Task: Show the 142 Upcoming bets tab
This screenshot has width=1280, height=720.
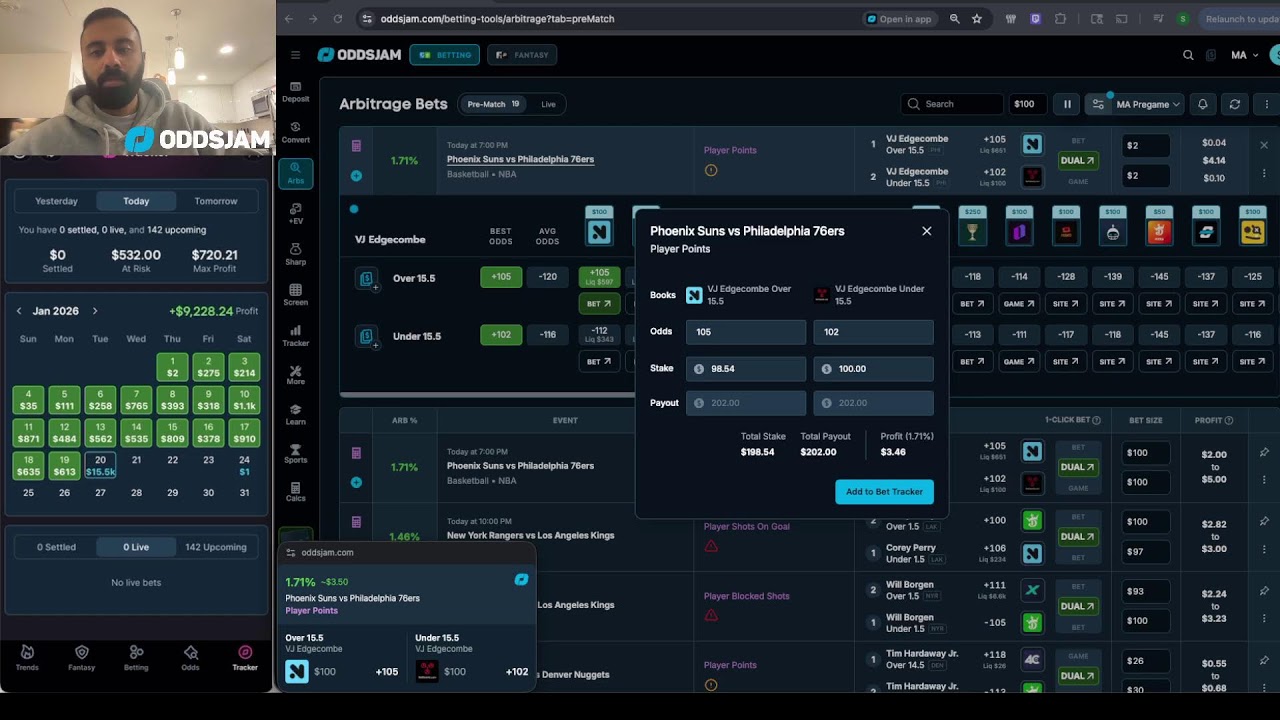Action: click(x=216, y=547)
